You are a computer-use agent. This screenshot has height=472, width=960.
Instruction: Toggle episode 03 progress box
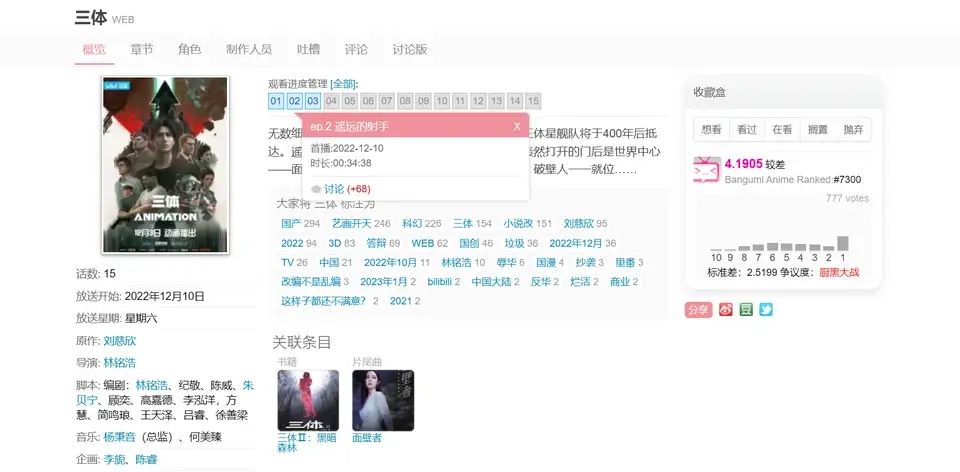(313, 101)
